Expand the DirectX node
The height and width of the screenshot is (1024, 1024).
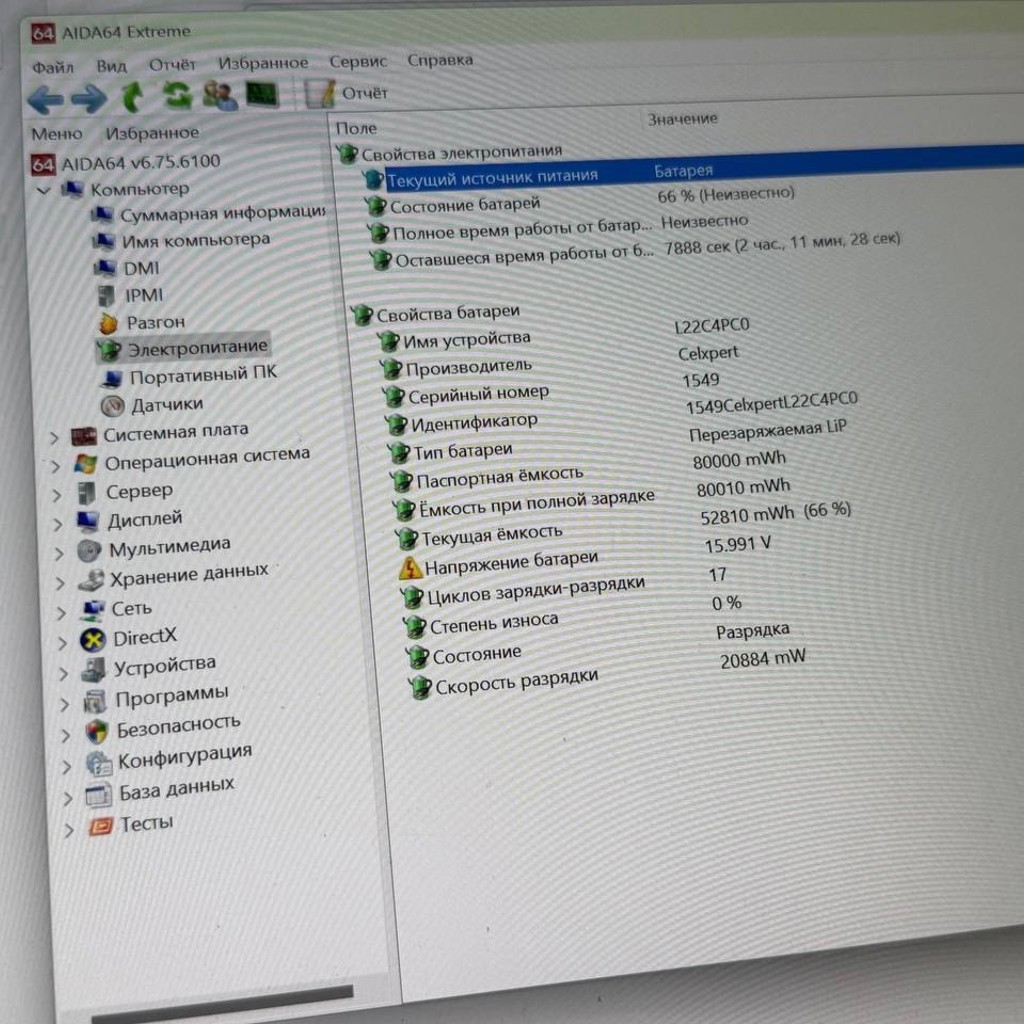[62, 643]
